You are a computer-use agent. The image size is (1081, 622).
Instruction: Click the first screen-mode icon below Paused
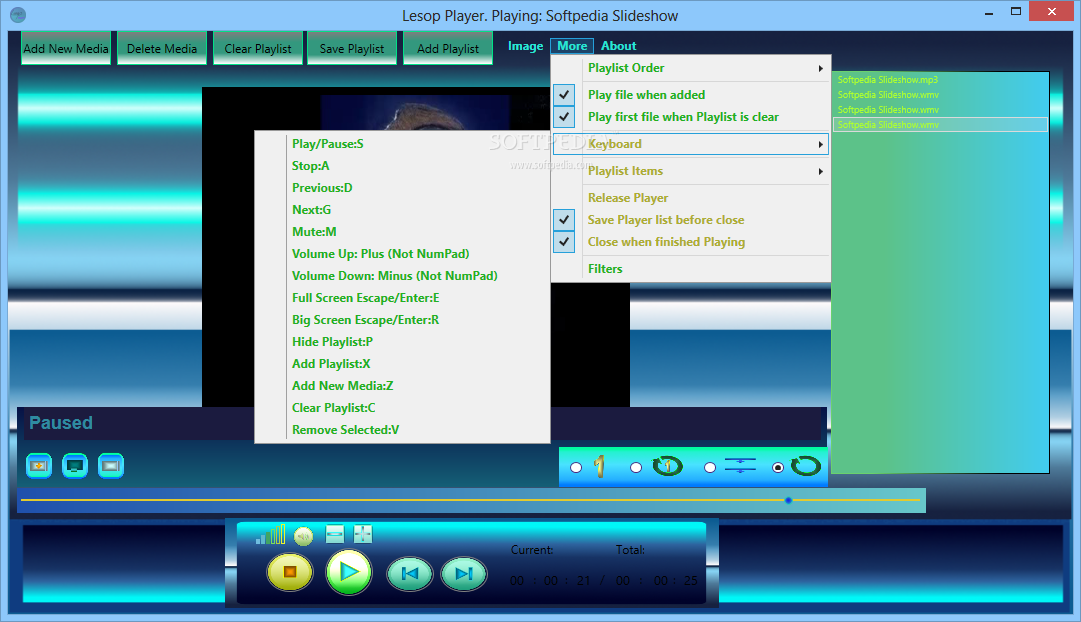[x=39, y=466]
